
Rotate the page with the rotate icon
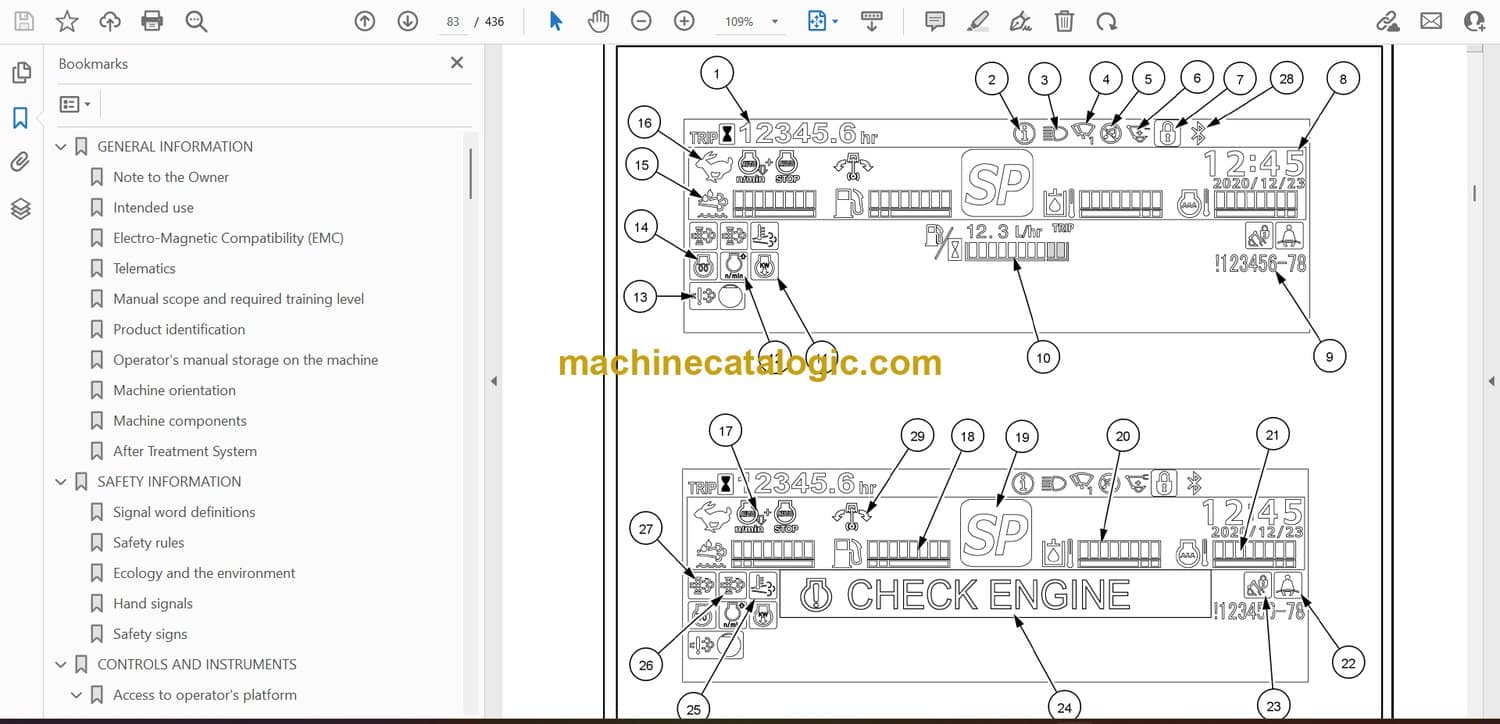pyautogui.click(x=1106, y=21)
